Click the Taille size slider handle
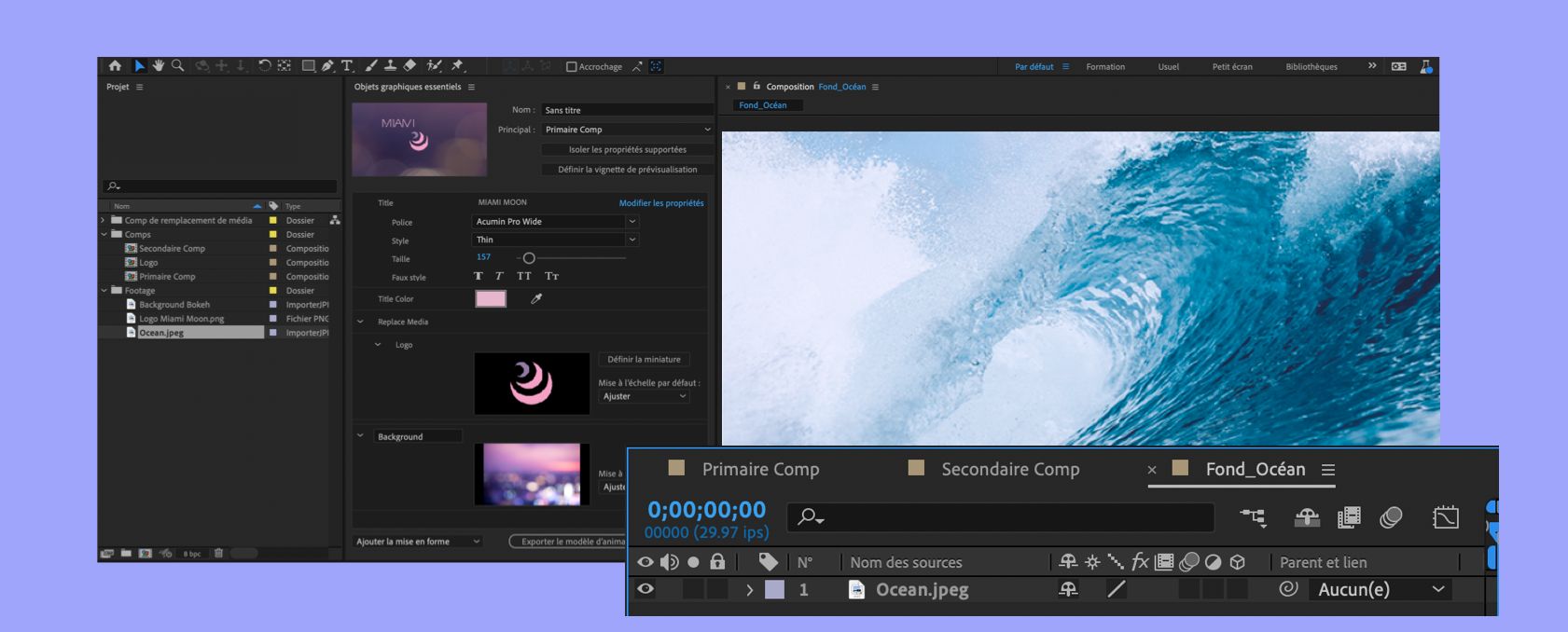 [529, 258]
